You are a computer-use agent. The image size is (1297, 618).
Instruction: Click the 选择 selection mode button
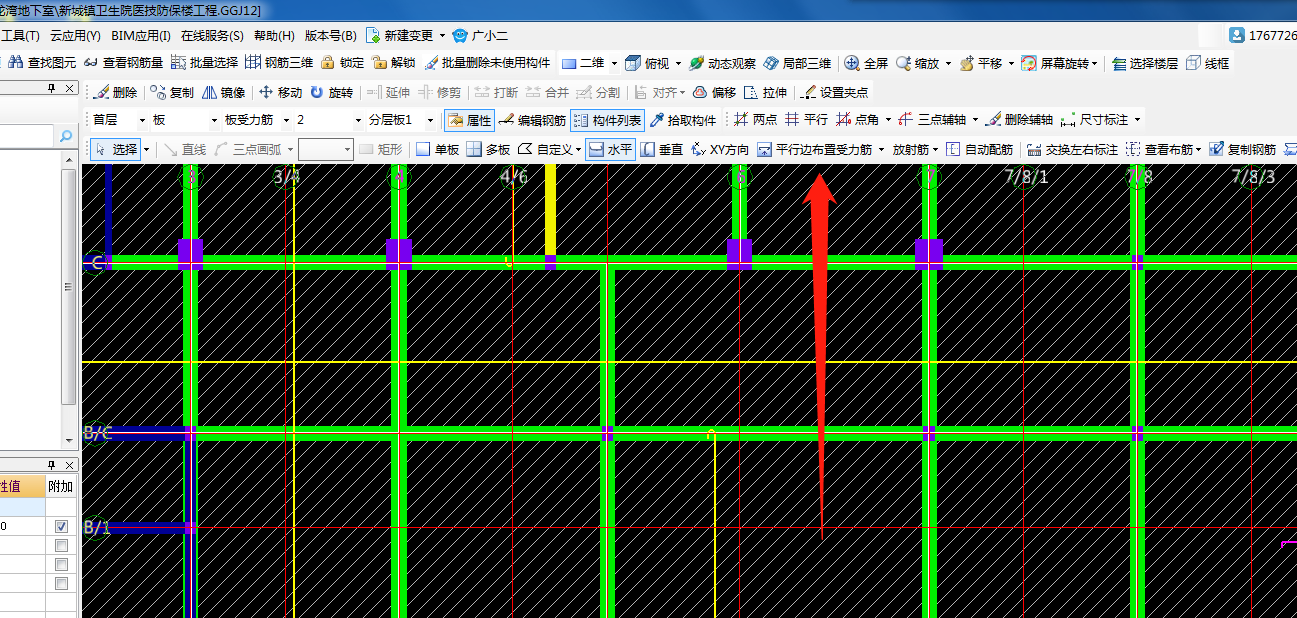(x=116, y=149)
